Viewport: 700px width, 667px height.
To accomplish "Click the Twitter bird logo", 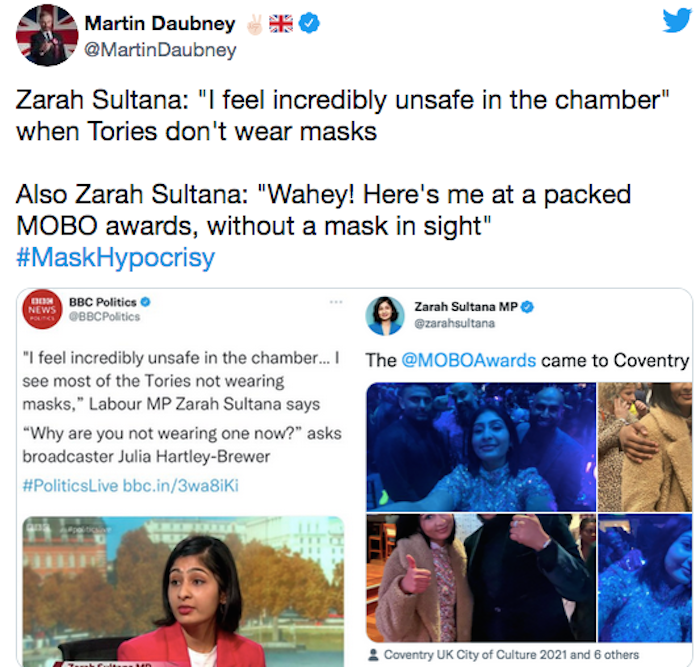I will [677, 21].
